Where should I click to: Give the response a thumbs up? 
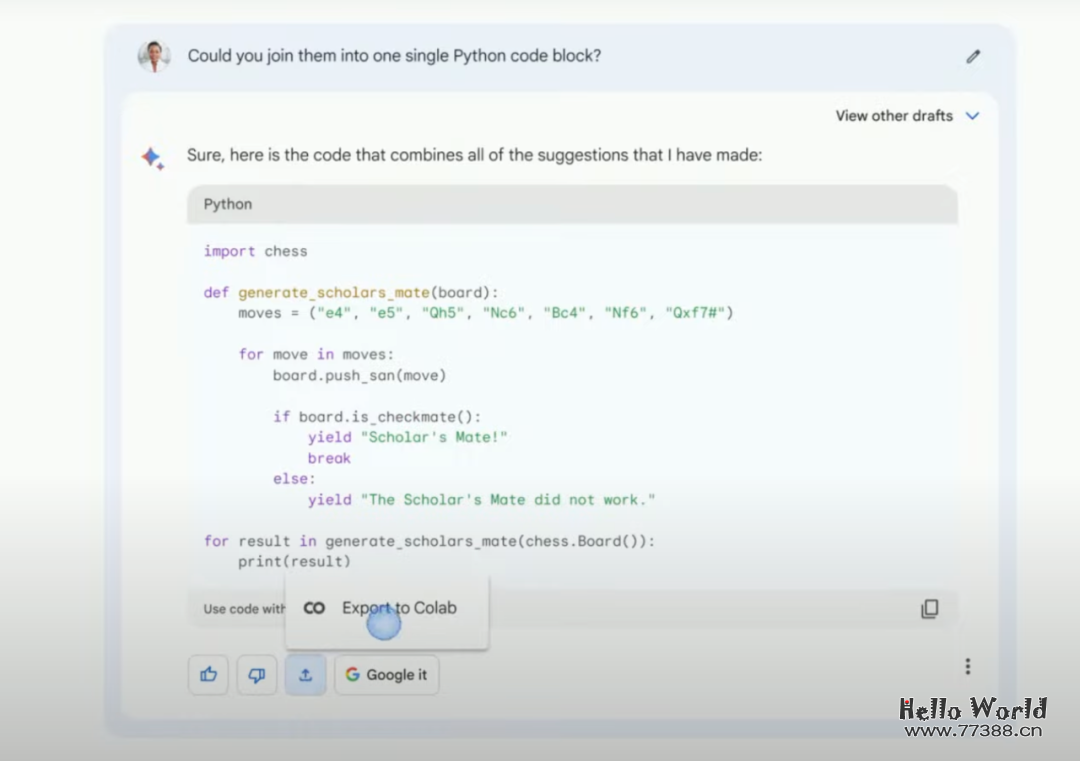coord(209,675)
